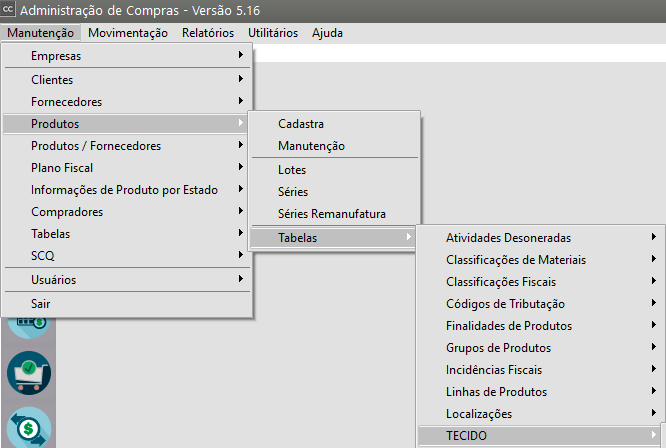Click the shopping cart checkmark sidebar icon
This screenshot has width=666, height=448.
pyautogui.click(x=28, y=374)
